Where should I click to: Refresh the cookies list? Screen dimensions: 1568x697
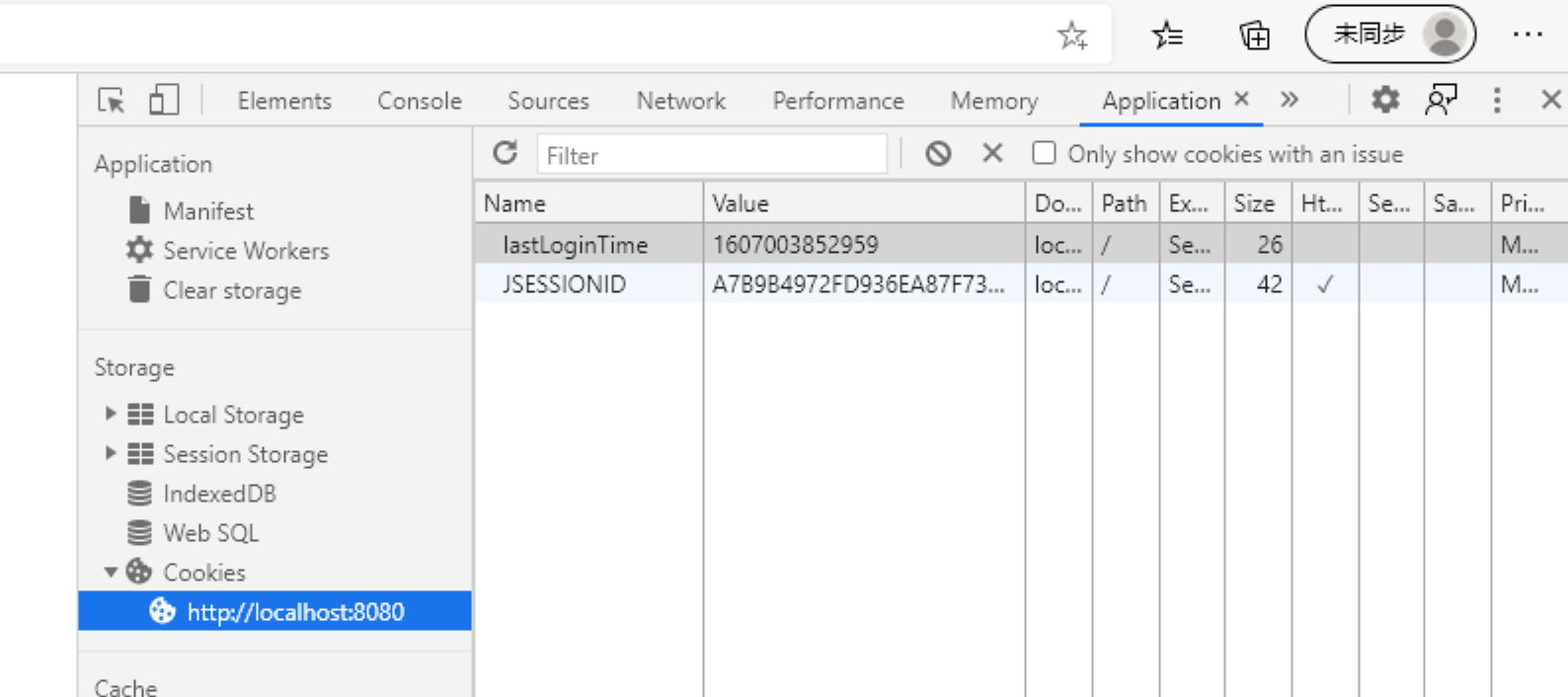506,153
